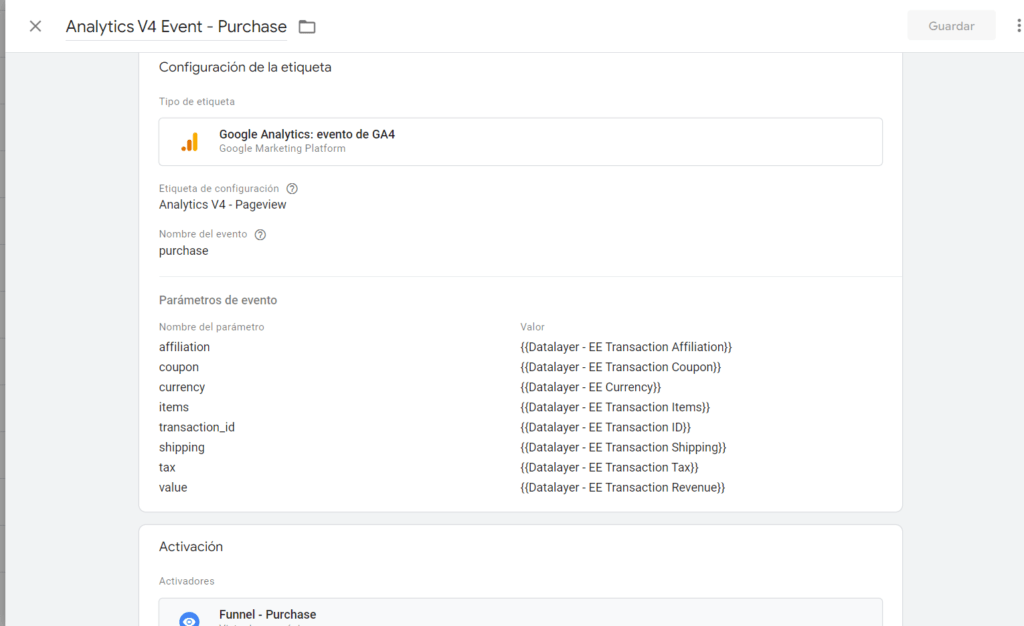Click the EE Transaction Coupon variable value

tap(620, 368)
